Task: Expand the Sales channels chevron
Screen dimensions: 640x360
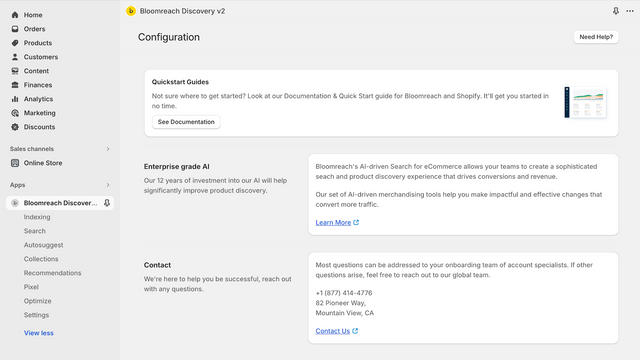Action: click(108, 149)
